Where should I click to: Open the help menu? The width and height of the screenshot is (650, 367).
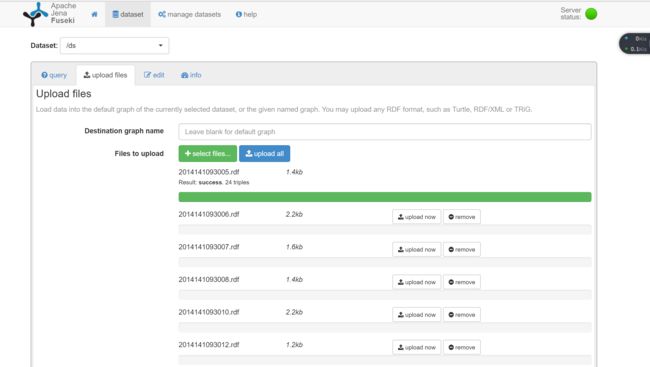pos(246,14)
